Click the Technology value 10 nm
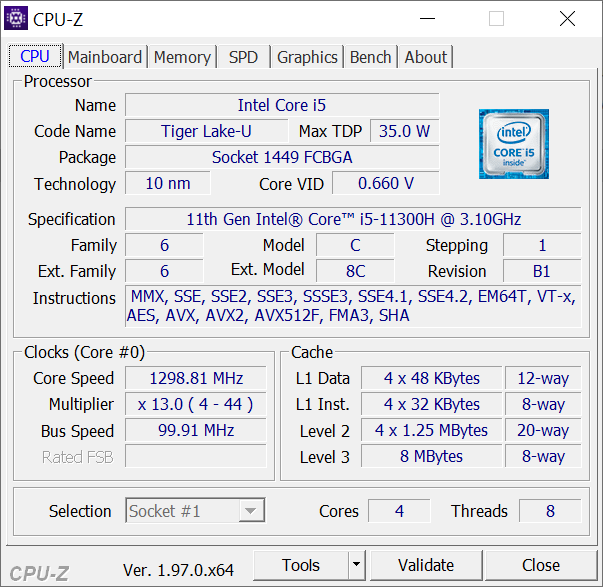 168,183
